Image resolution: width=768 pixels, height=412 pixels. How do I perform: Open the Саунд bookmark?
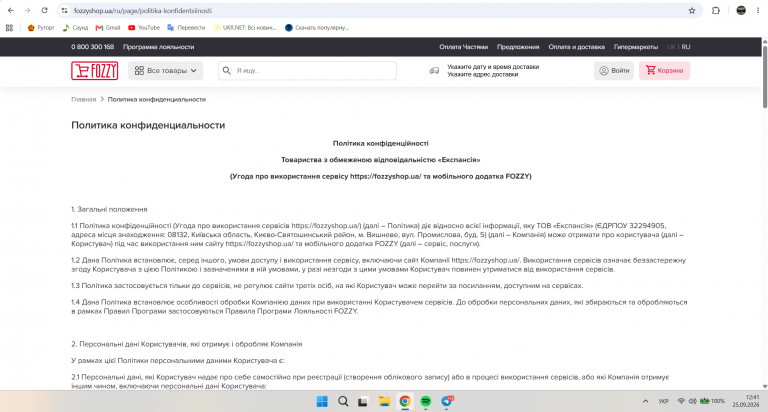click(x=75, y=28)
